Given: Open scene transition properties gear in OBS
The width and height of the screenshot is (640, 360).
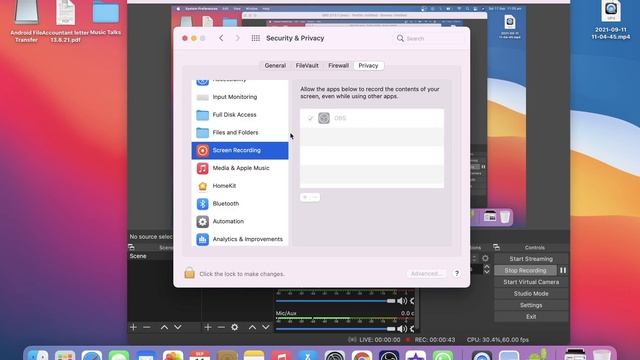Looking at the screenshot, I should point(485,258).
